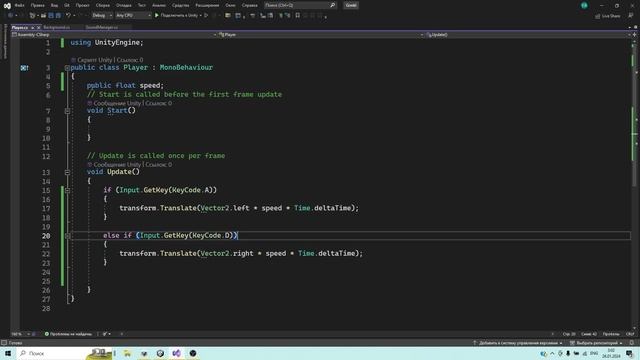The image size is (640, 360).
Task: Click the split editor icon at top right
Action: [x=634, y=35]
